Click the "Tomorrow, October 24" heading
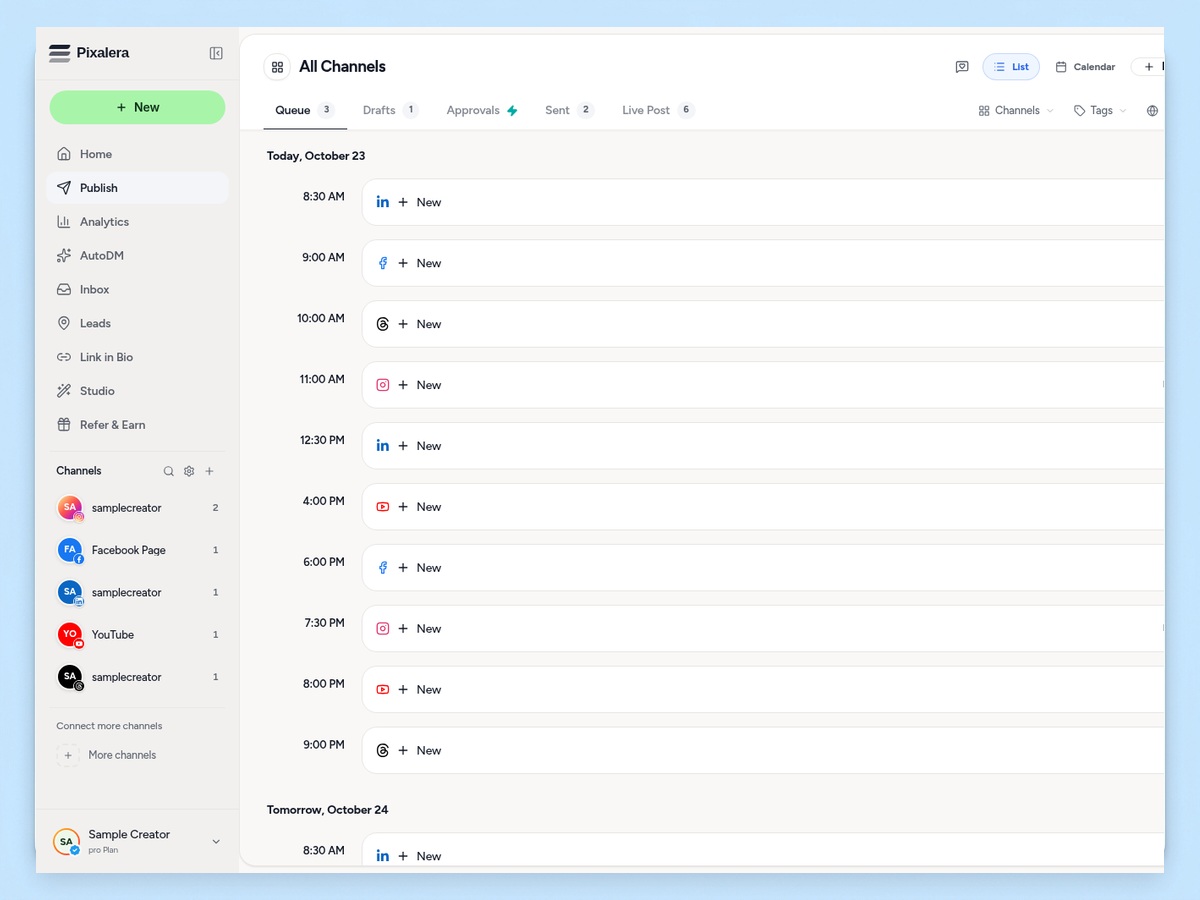Image resolution: width=1200 pixels, height=900 pixels. click(x=327, y=810)
